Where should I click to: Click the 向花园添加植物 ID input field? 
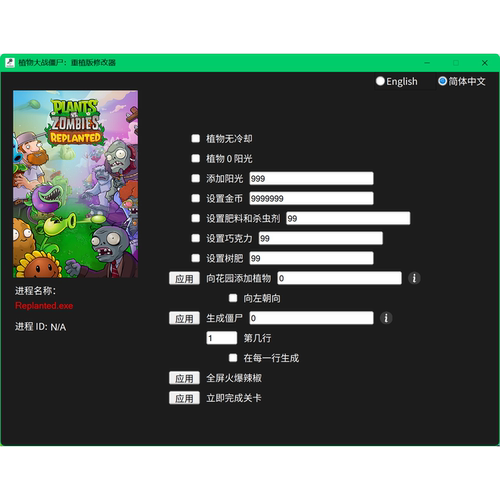point(339,278)
